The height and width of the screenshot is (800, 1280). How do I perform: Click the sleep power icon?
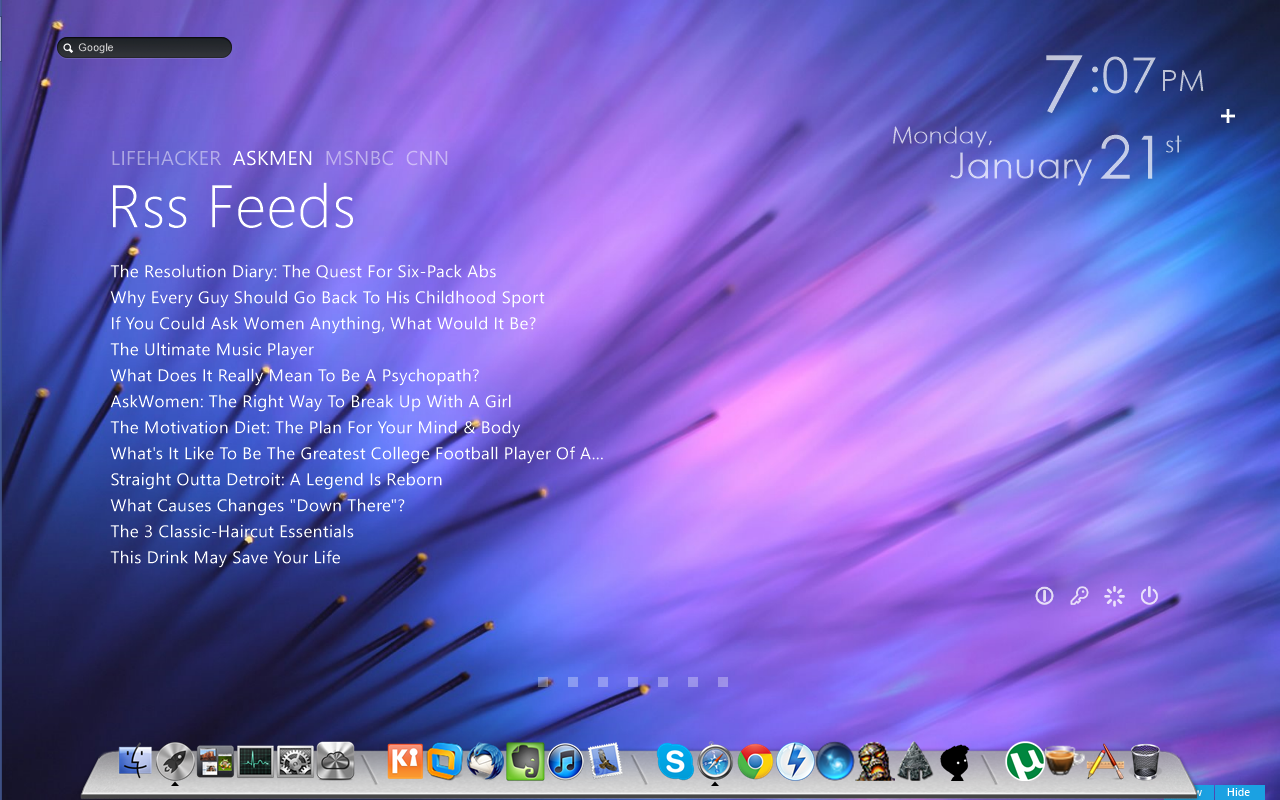[1044, 596]
